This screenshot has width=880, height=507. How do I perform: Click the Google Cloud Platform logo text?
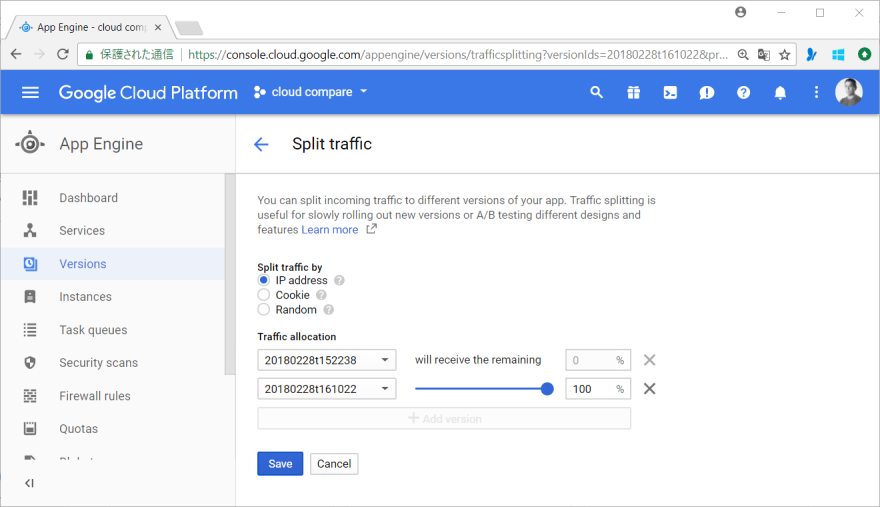(148, 93)
